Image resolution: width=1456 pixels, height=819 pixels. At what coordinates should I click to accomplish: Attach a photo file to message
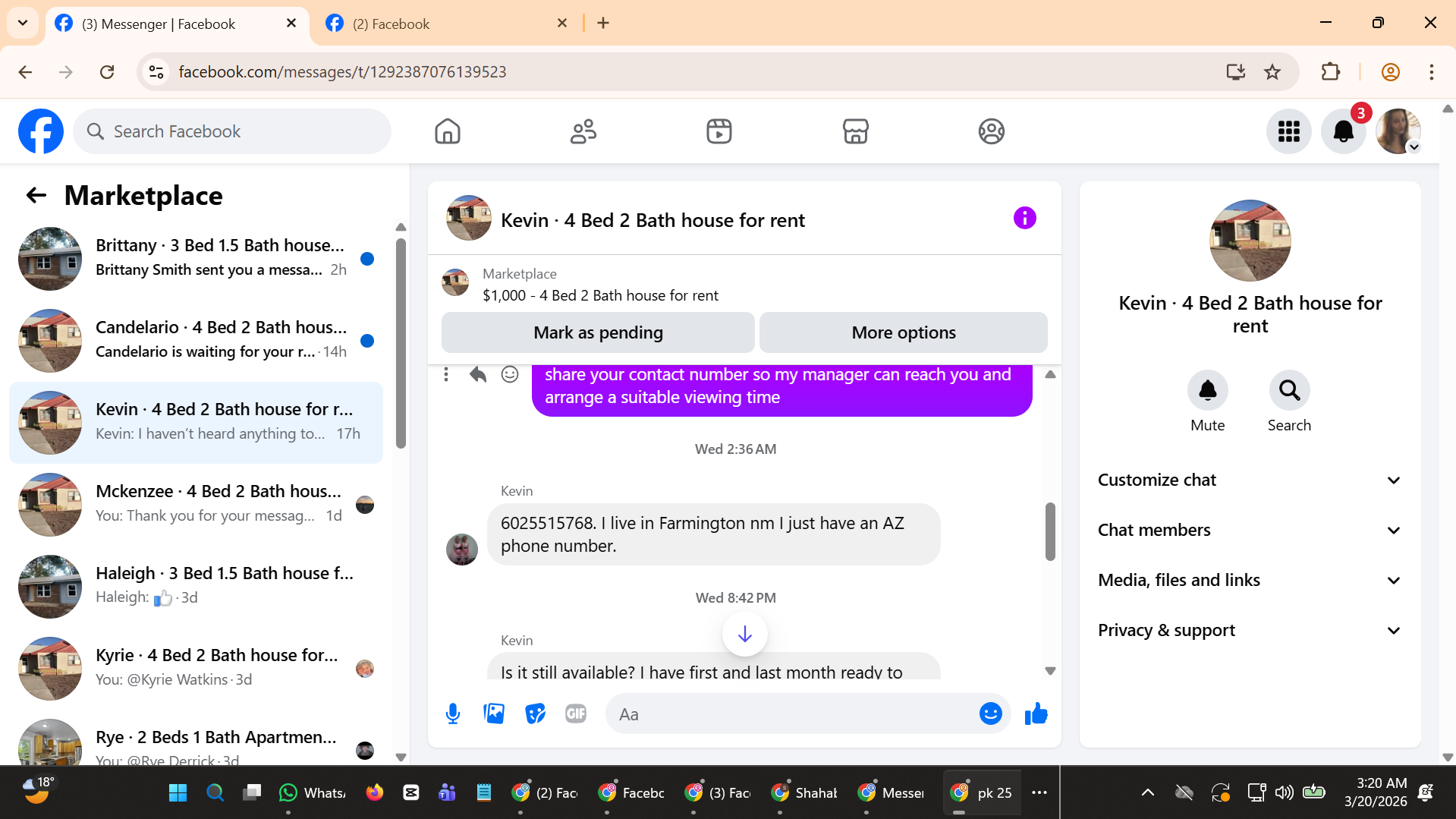click(x=494, y=713)
